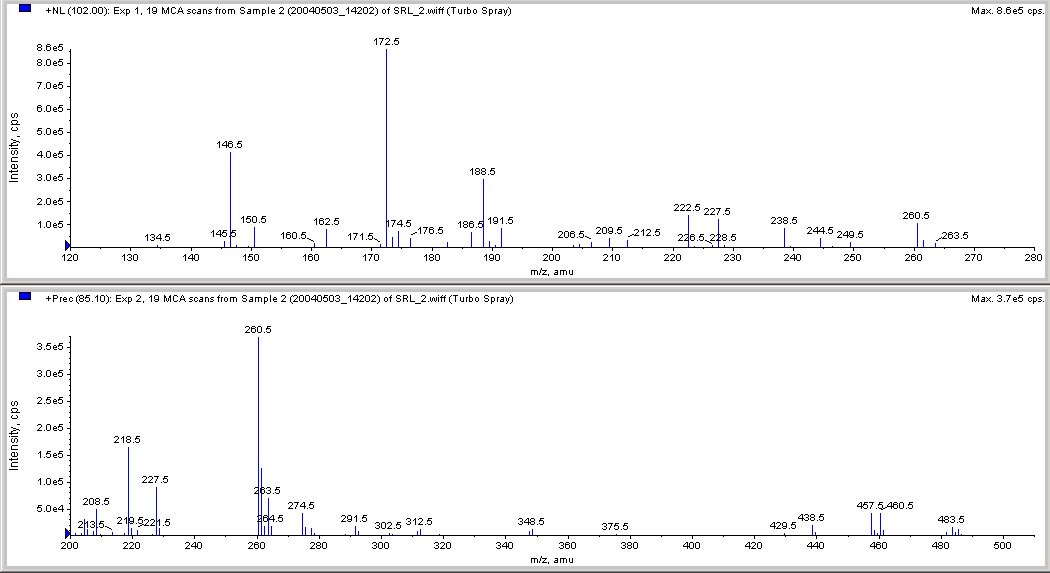Image resolution: width=1050 pixels, height=573 pixels.
Task: Click the +NL (102.00) spectrum title text
Action: tap(278, 11)
